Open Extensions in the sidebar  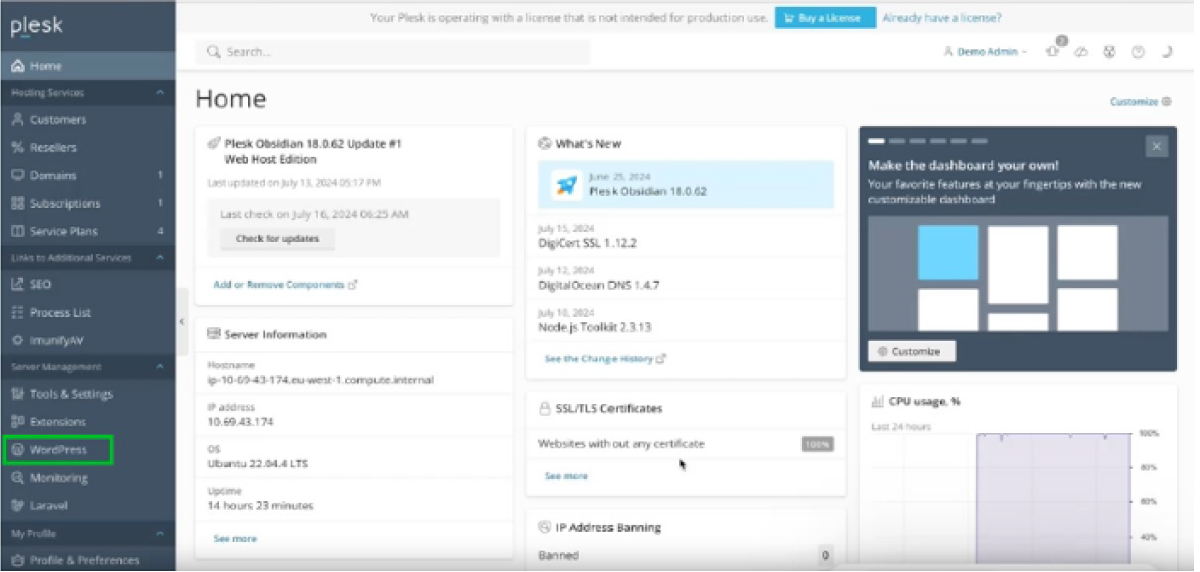coord(88,423)
